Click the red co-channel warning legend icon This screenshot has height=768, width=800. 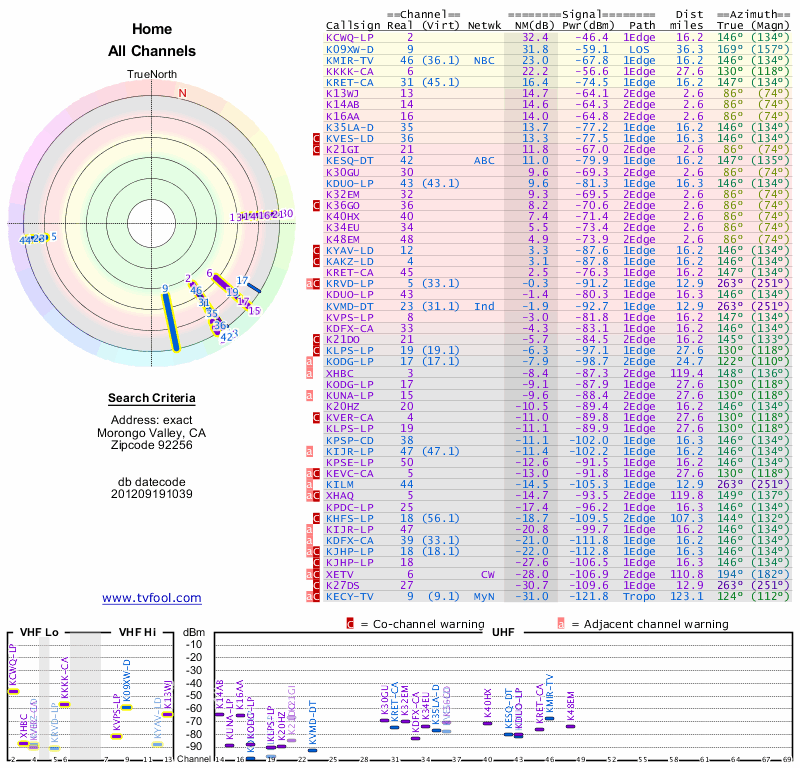tap(350, 623)
